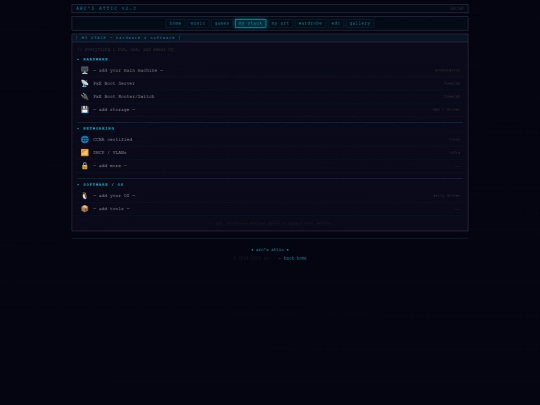Click the 'DHCP / VLANs' row text
Image resolution: width=540 pixels, height=405 pixels.
point(110,153)
